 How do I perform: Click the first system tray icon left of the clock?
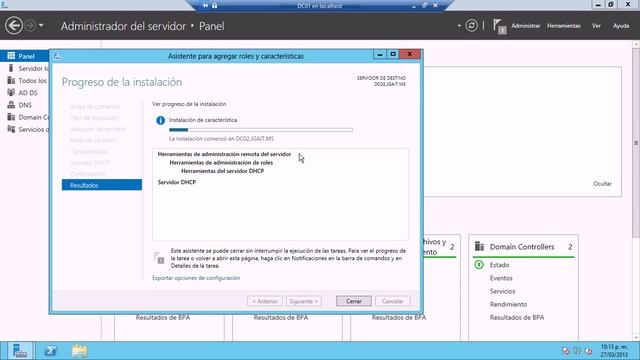(x=565, y=351)
